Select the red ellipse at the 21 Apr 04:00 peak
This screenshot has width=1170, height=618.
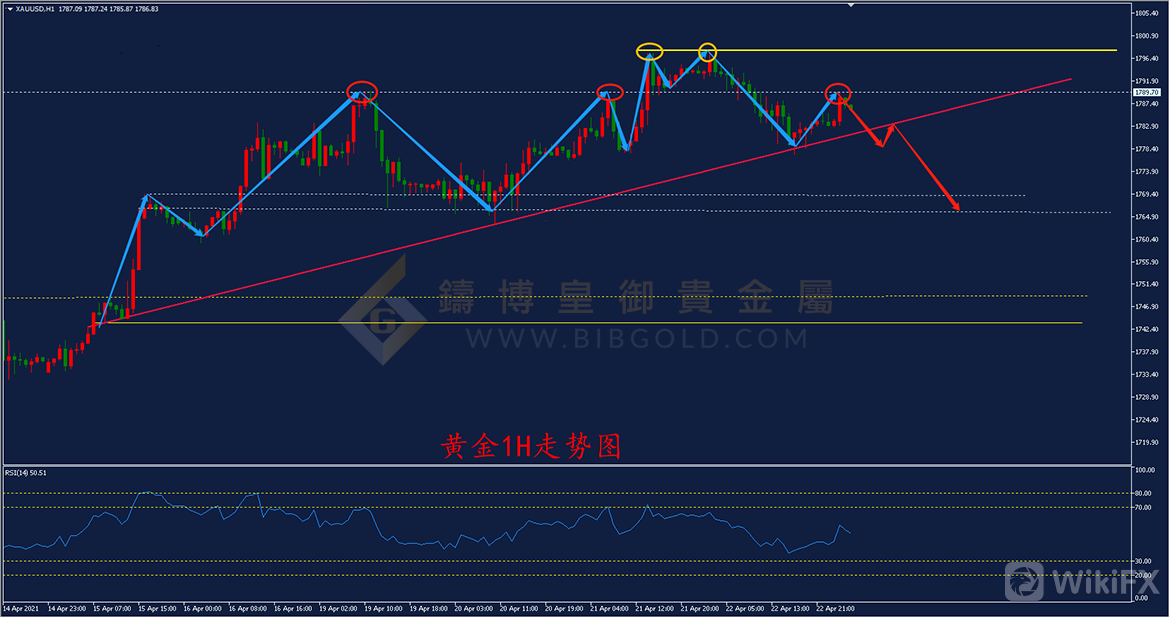click(609, 92)
